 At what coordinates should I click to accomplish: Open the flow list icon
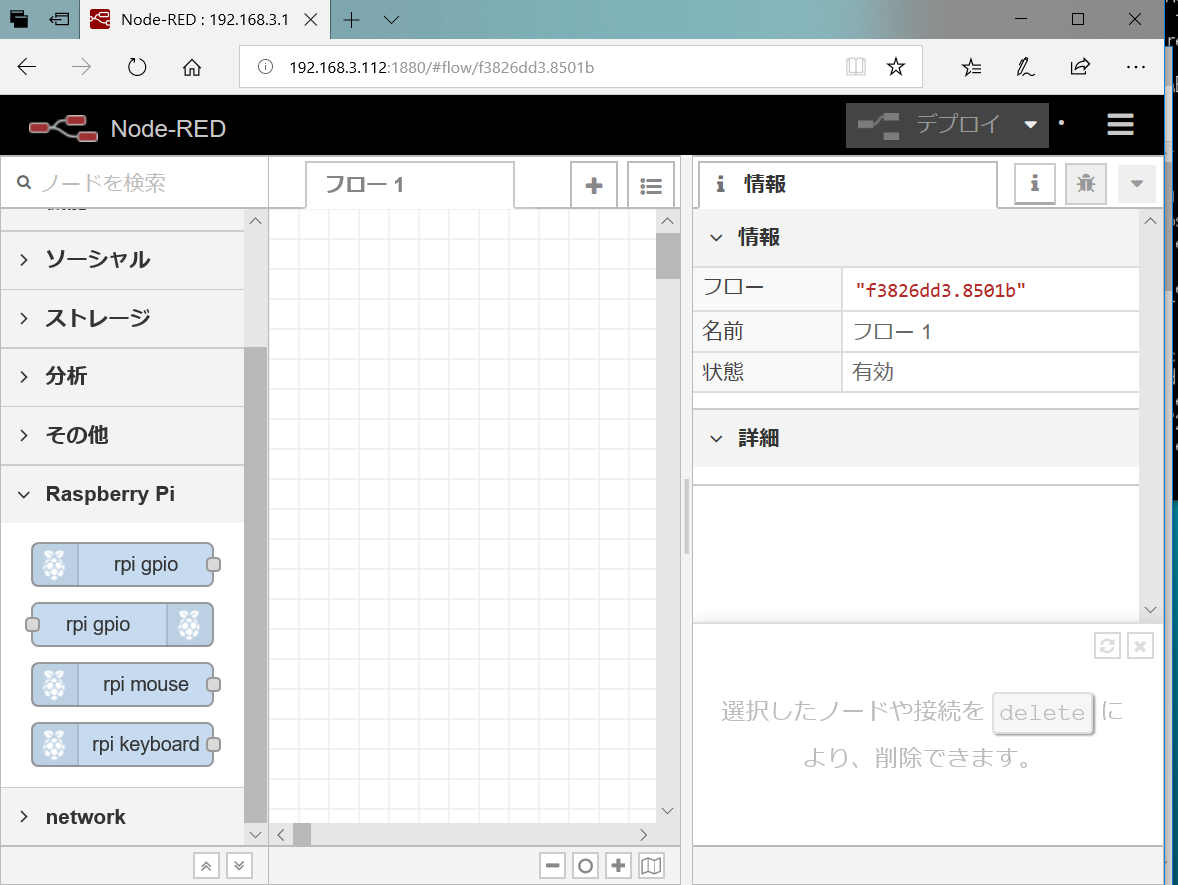(x=650, y=184)
